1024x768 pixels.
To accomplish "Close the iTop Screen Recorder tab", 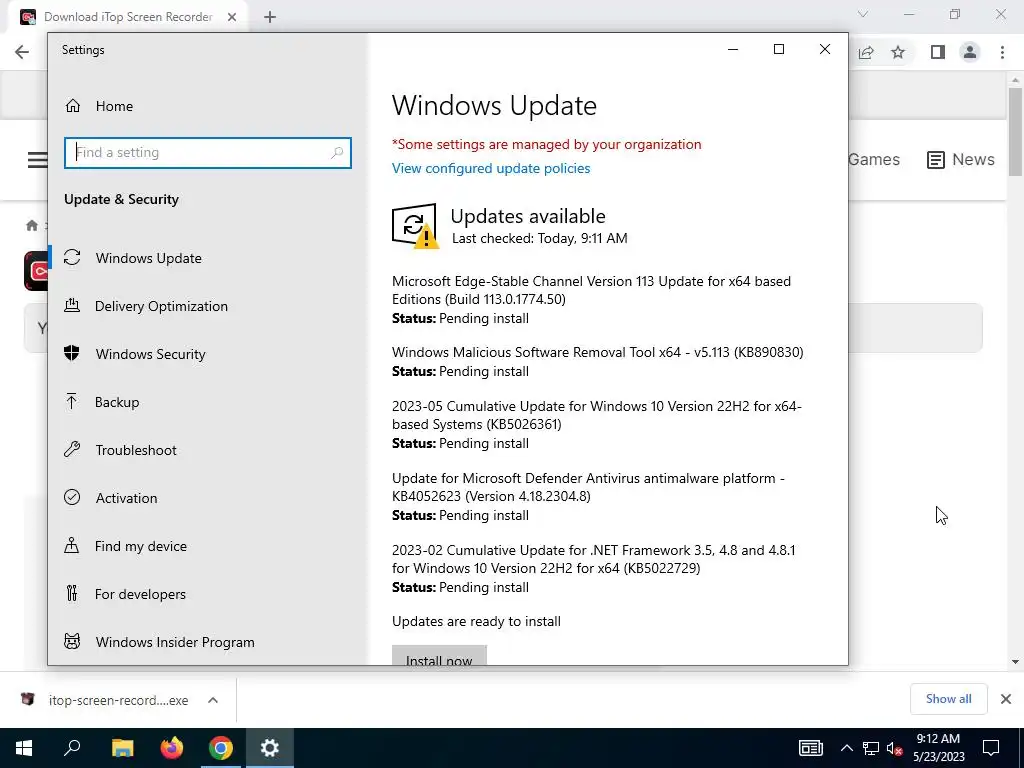I will [232, 18].
